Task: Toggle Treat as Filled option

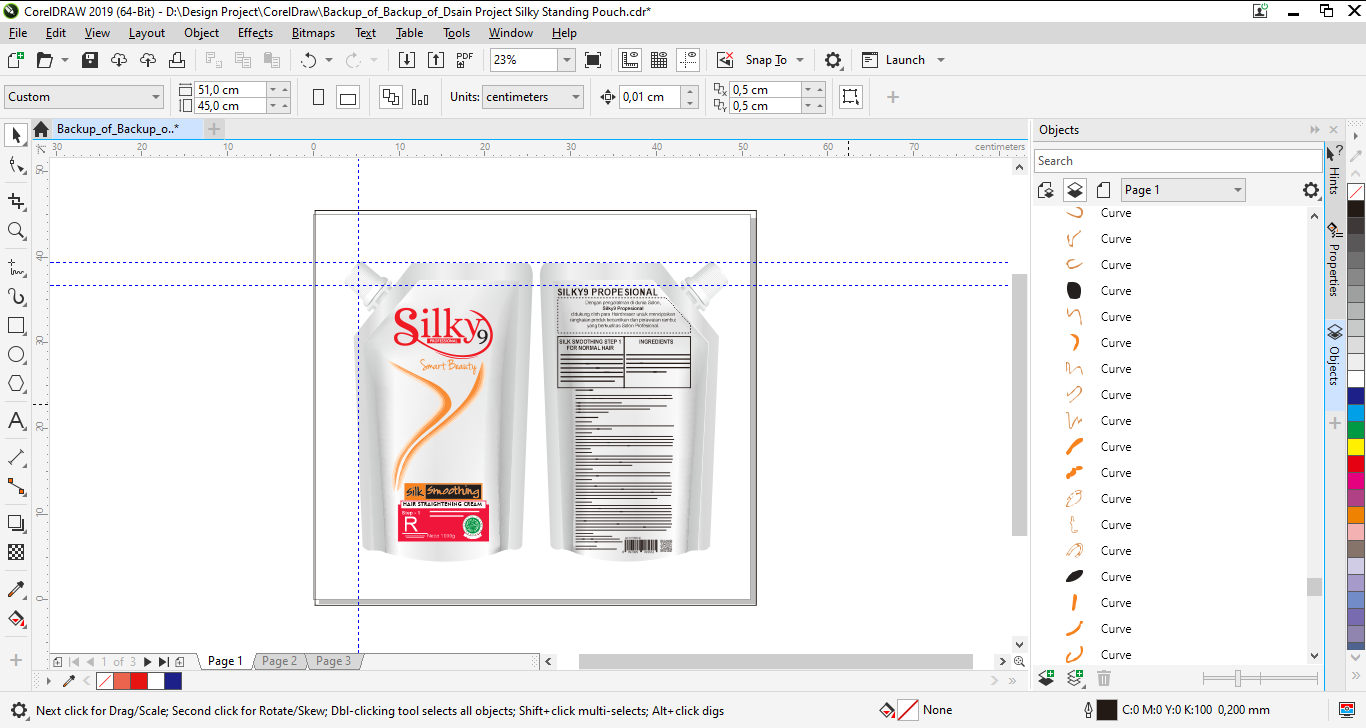Action: pyautogui.click(x=851, y=97)
